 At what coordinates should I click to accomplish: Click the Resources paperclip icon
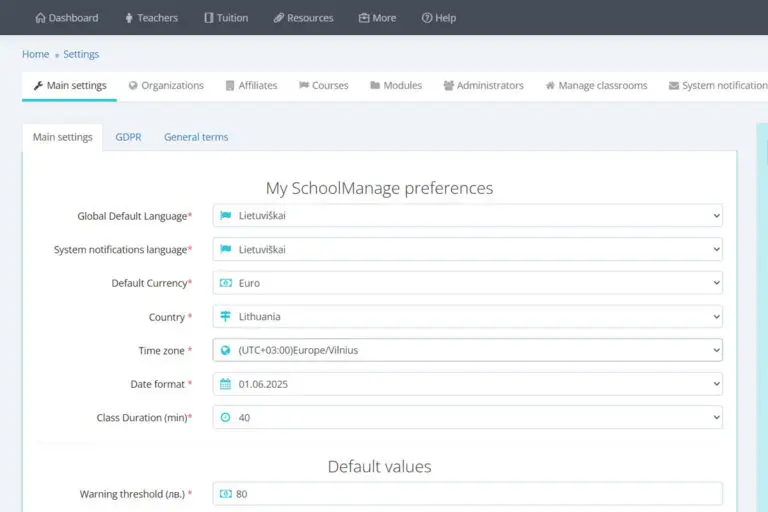click(279, 18)
